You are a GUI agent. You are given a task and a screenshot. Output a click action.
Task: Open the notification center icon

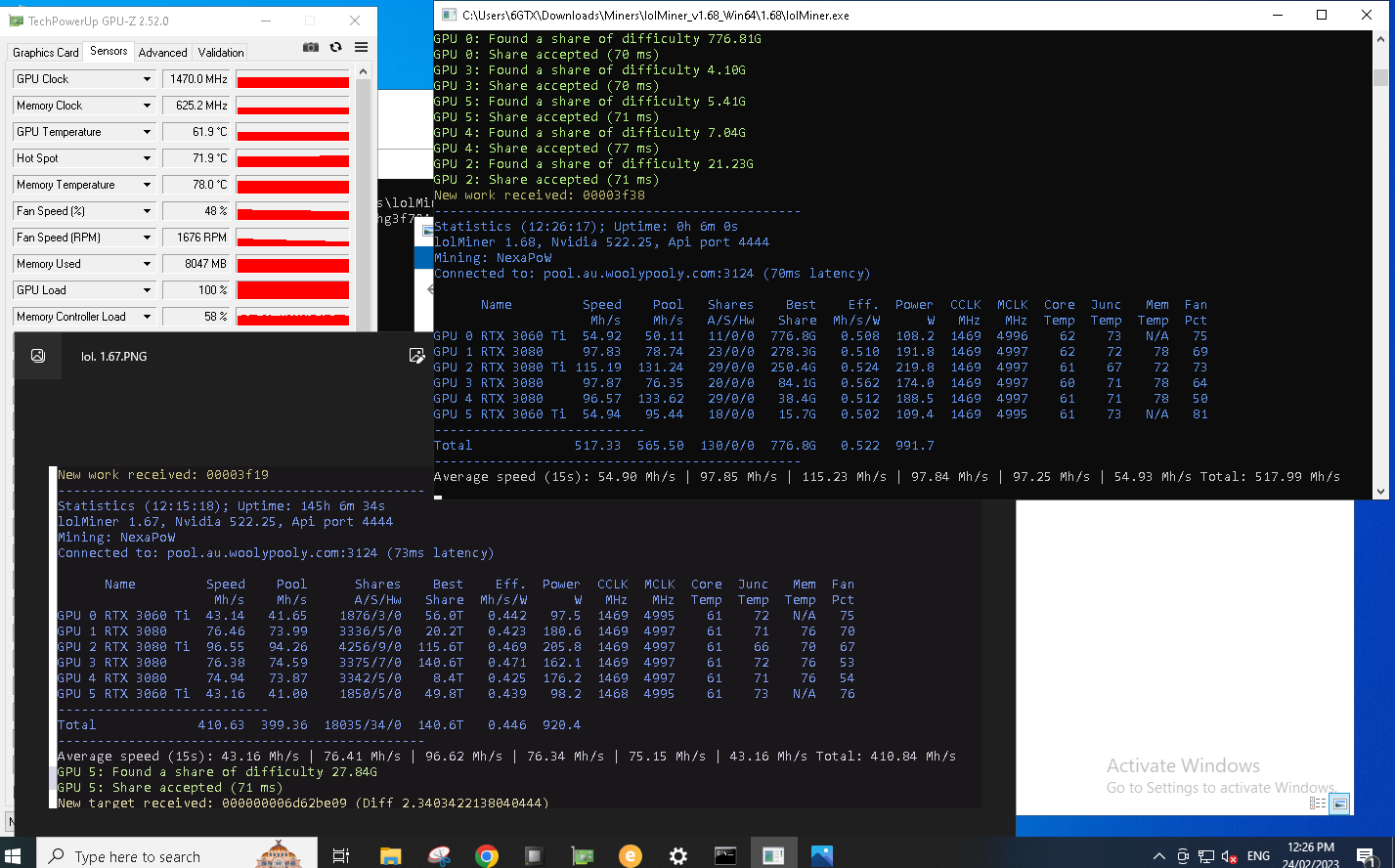point(1367,857)
